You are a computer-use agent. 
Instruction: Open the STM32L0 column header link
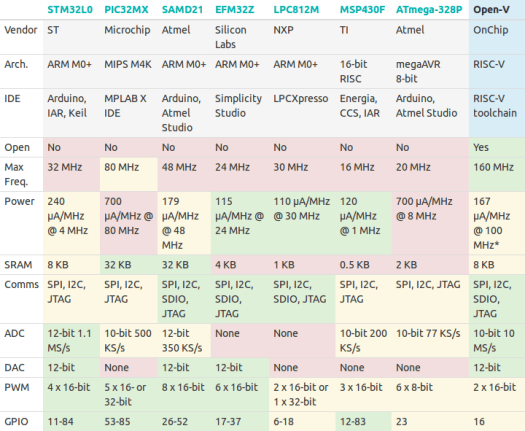pyautogui.click(x=70, y=9)
